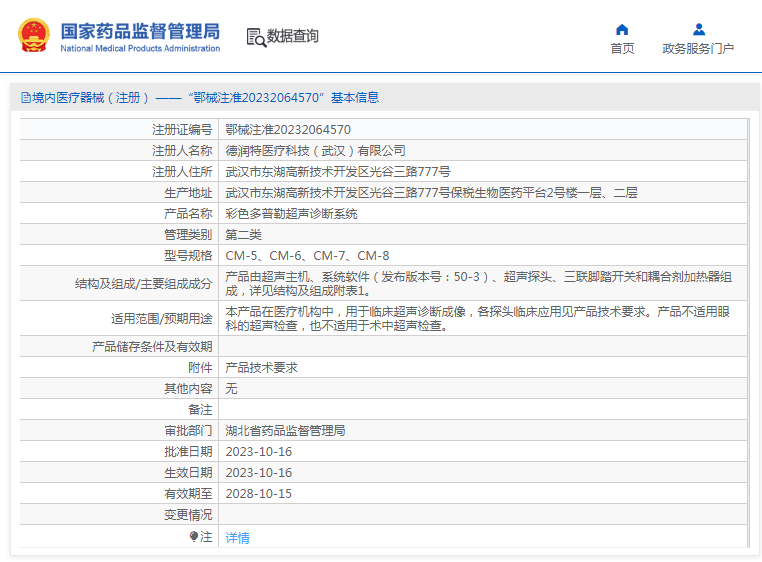
Task: Click the 批准日期 row label
Action: (188, 452)
